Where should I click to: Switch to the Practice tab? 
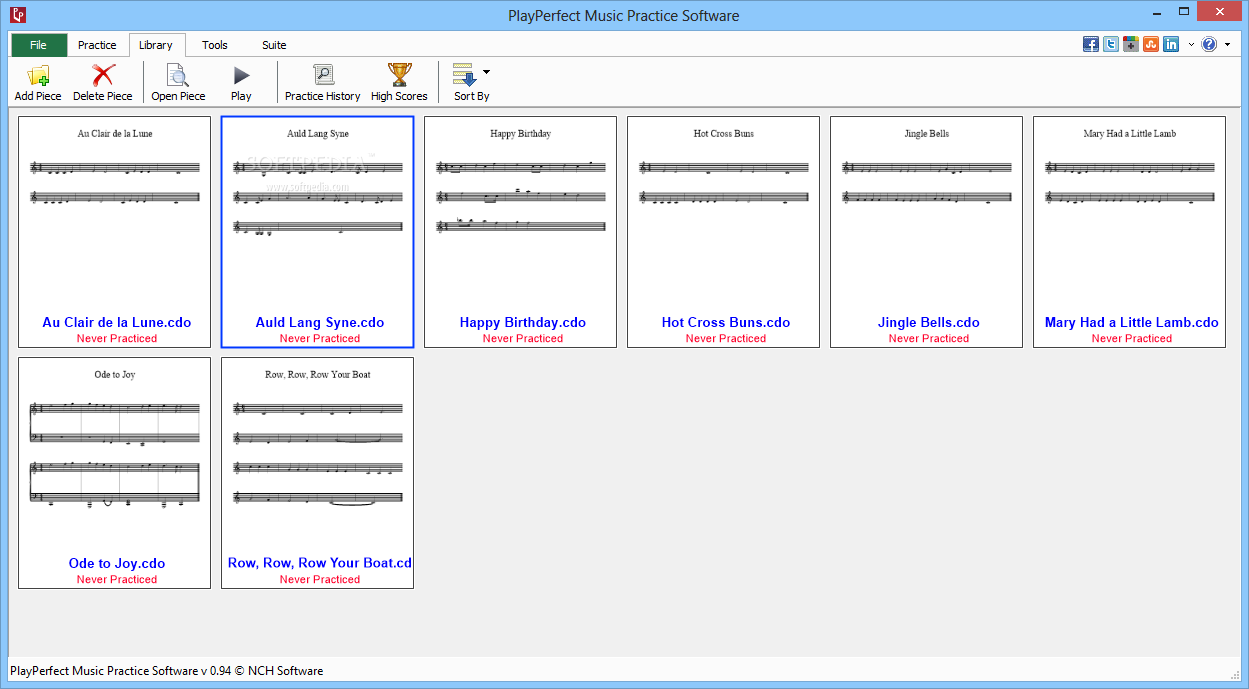(97, 45)
